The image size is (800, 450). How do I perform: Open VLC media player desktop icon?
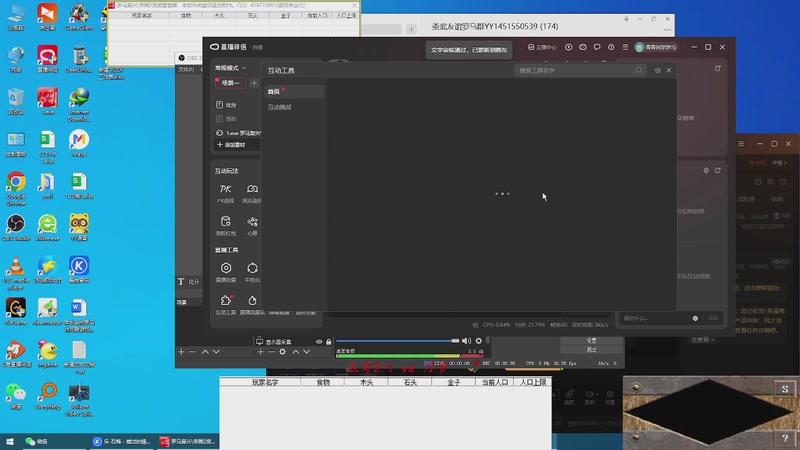pos(16,273)
